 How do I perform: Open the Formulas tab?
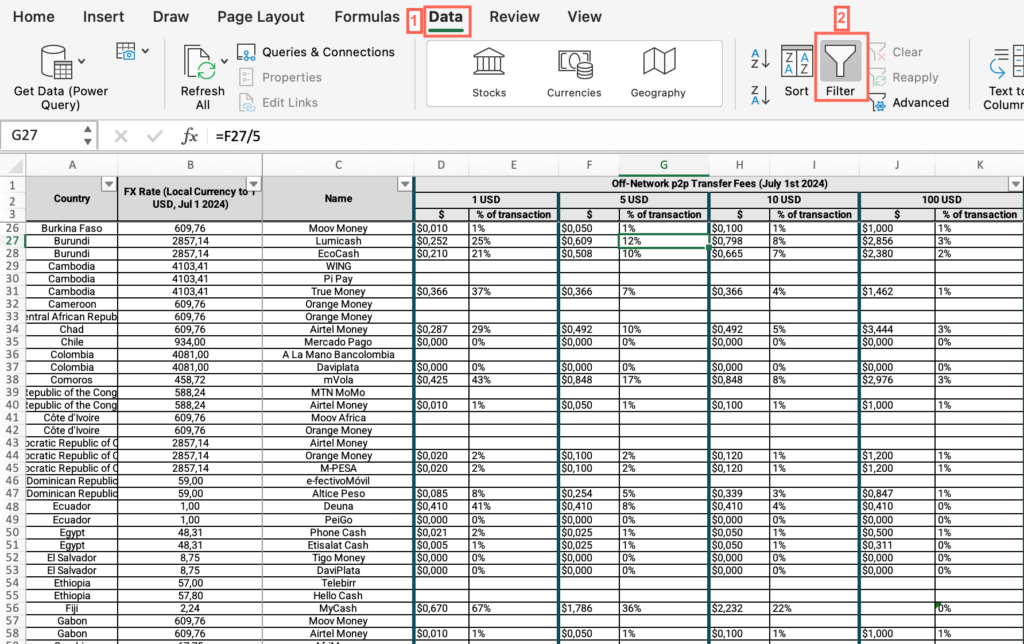point(367,17)
